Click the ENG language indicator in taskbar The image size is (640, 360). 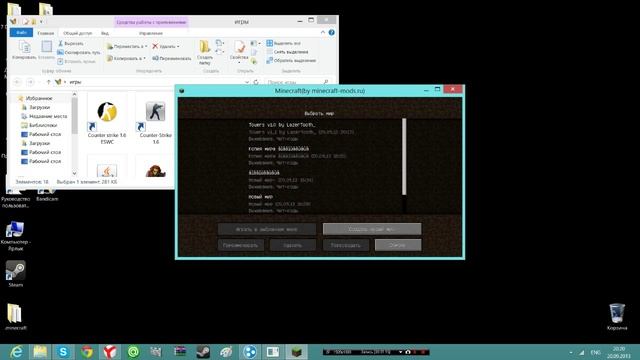click(595, 352)
